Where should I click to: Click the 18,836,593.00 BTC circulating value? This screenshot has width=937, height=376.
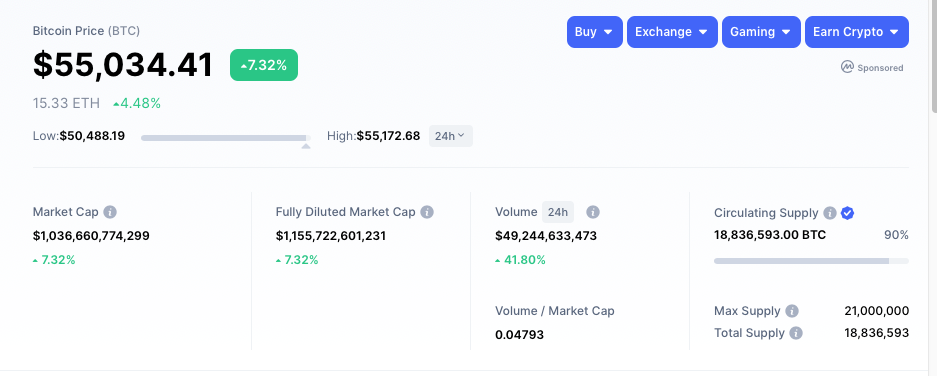pos(770,235)
